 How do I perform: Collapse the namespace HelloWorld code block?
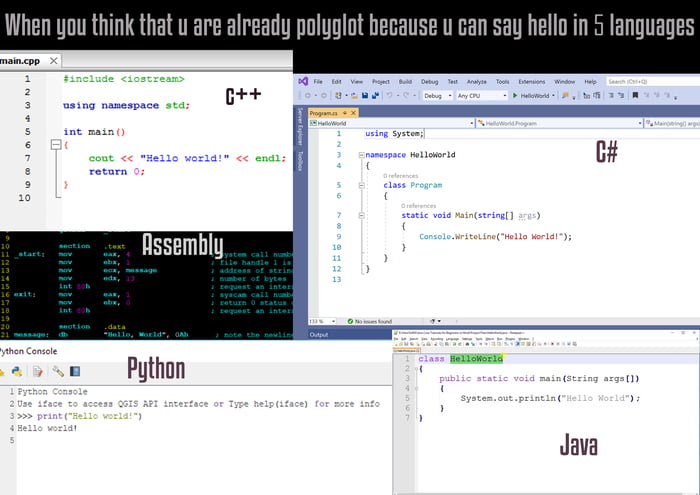click(x=360, y=155)
